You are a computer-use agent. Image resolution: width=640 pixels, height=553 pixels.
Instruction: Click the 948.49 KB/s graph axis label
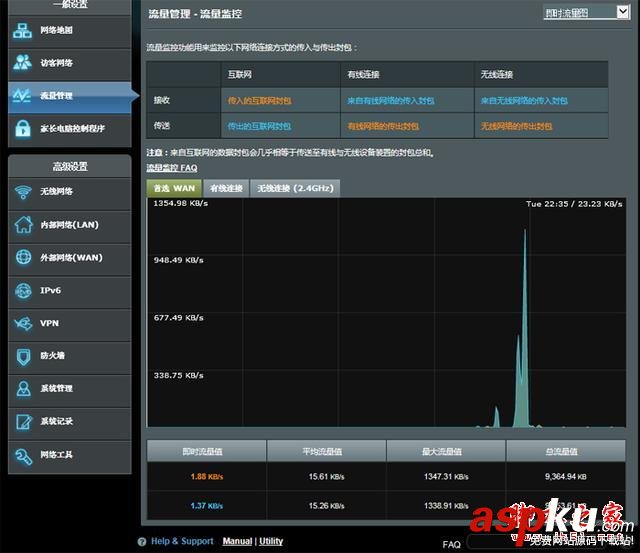(x=178, y=260)
